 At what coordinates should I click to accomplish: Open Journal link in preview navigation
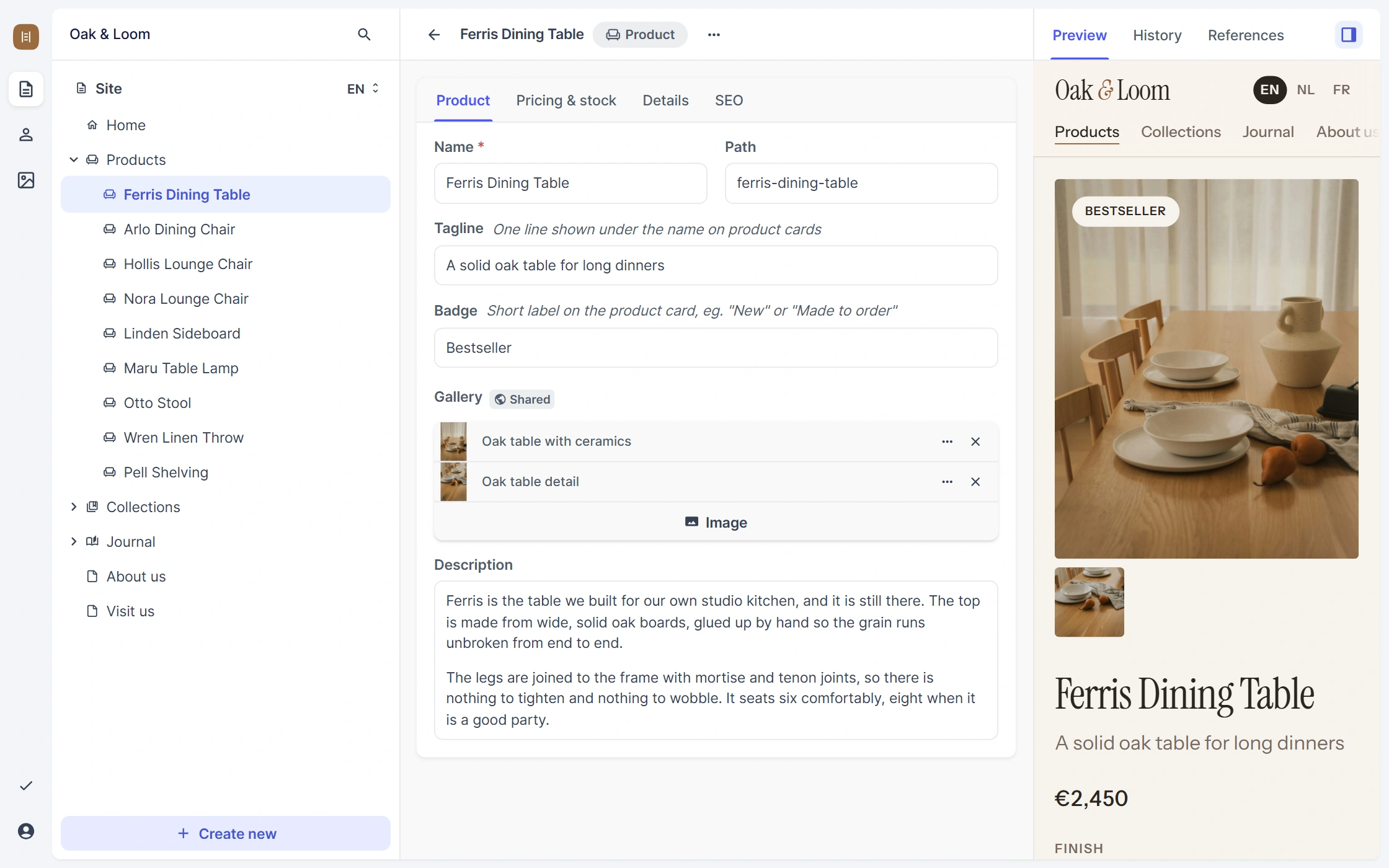[1268, 132]
